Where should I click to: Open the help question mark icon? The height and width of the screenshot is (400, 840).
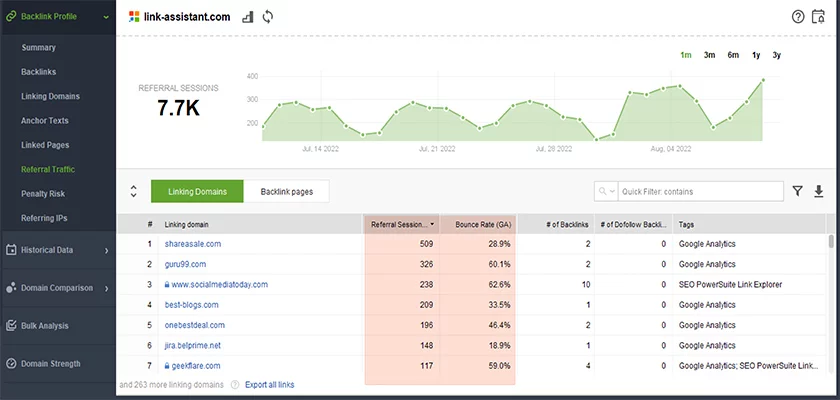tap(798, 17)
